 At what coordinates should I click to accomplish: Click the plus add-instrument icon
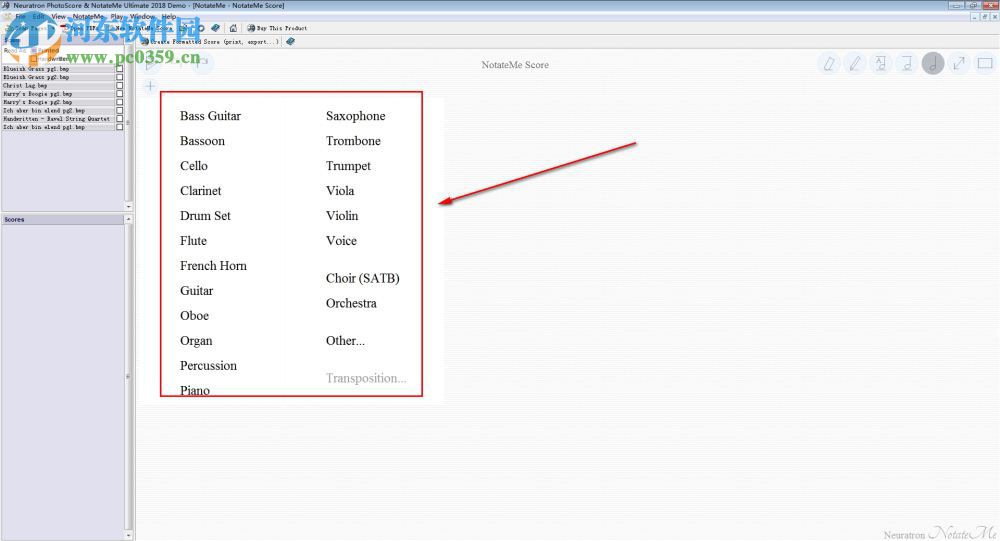[x=151, y=86]
